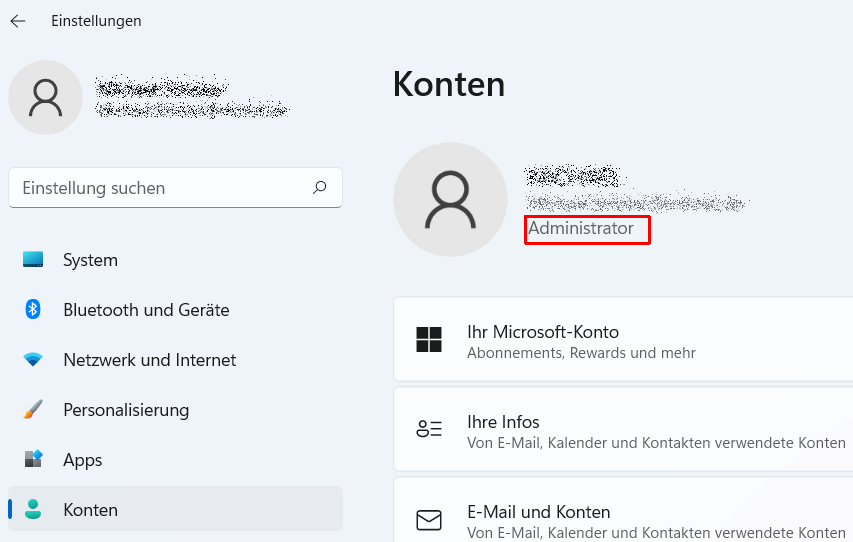
Task: Click the Wi-Fi icon for Netzwerk
Action: [x=33, y=360]
